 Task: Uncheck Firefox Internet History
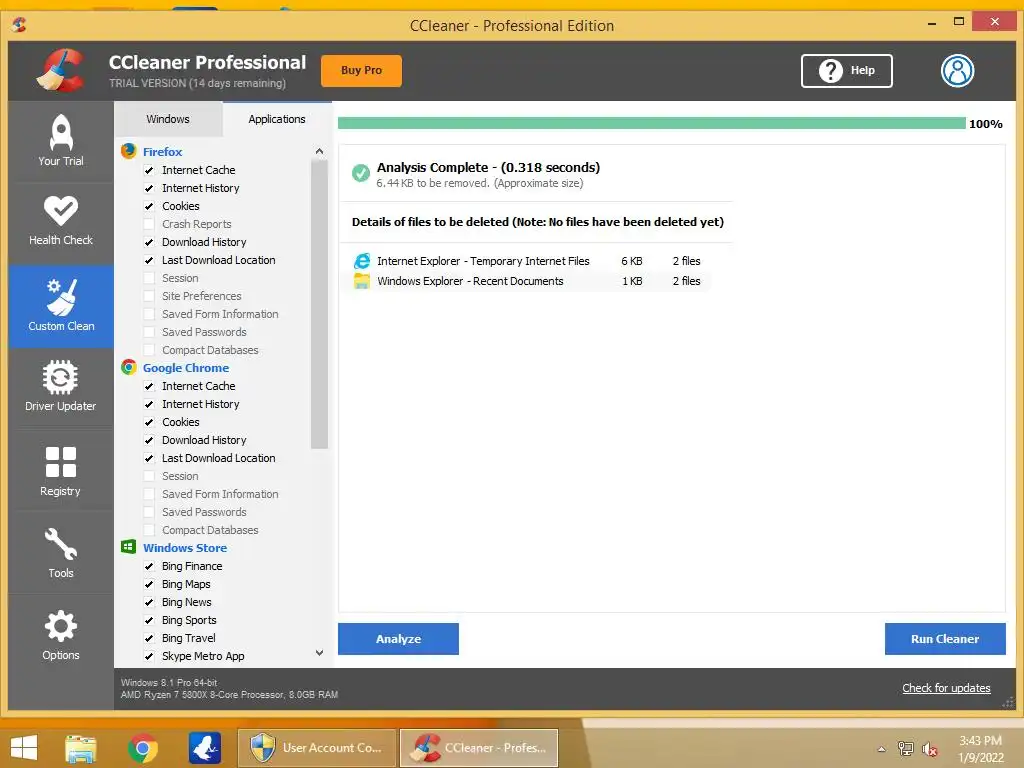(x=149, y=188)
